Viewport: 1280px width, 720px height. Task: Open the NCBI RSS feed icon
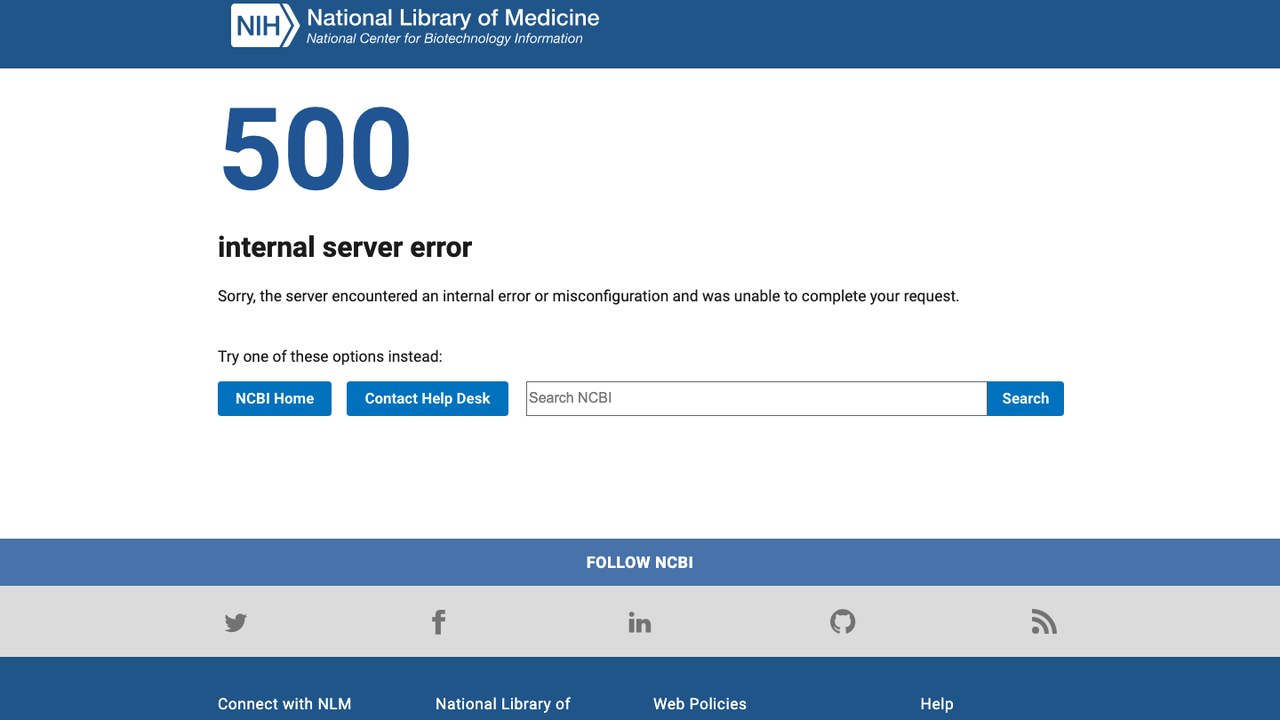pyautogui.click(x=1044, y=622)
